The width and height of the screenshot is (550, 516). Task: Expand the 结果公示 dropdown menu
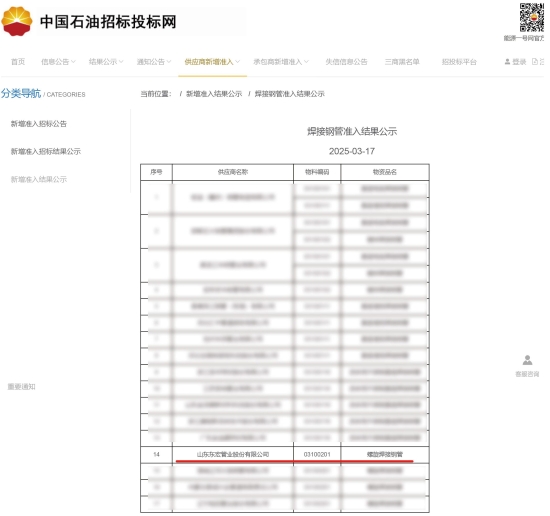tap(106, 62)
